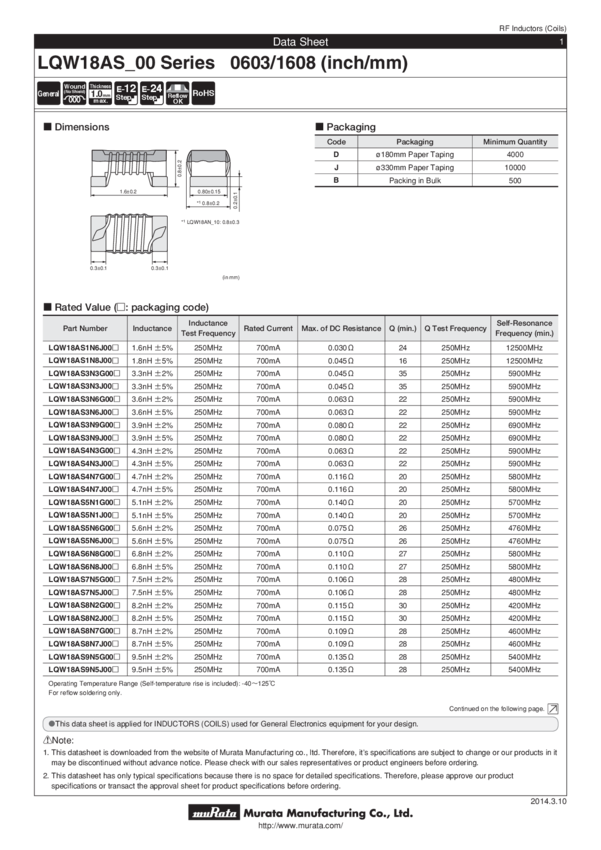The image size is (601, 850).
Task: Click the muRata logo in the footer
Action: click(x=214, y=812)
